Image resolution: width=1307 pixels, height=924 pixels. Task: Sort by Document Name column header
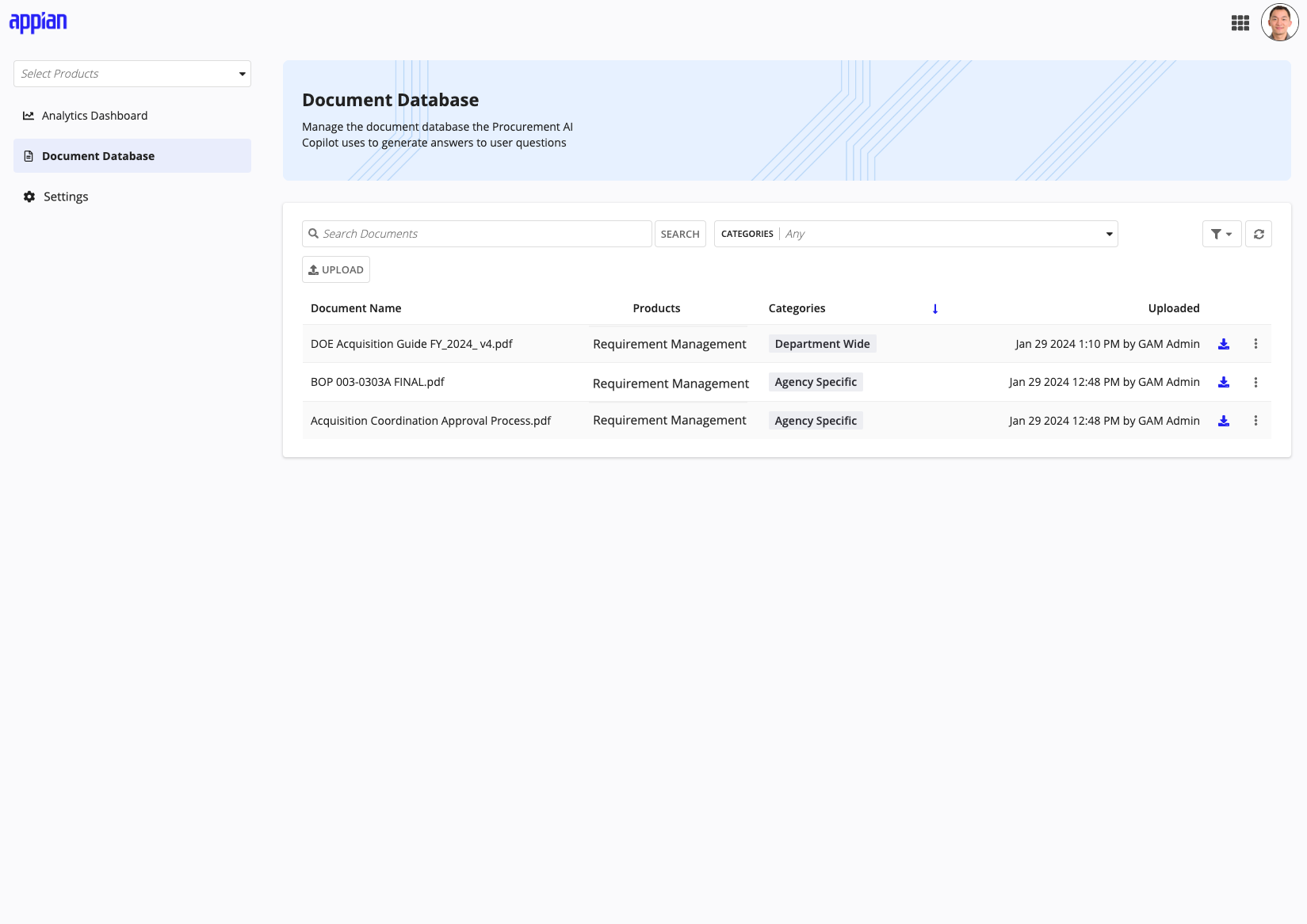(x=356, y=308)
